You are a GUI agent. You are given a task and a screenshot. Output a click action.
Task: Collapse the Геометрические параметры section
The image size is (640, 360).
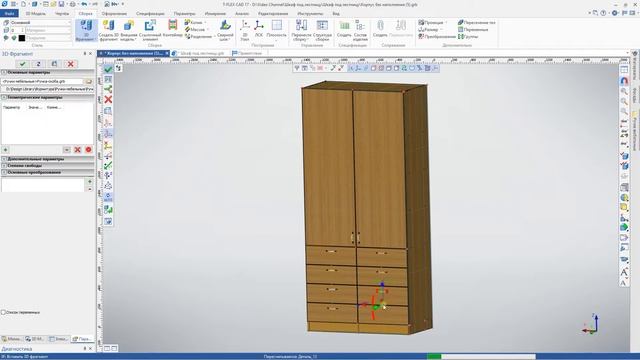click(47, 98)
